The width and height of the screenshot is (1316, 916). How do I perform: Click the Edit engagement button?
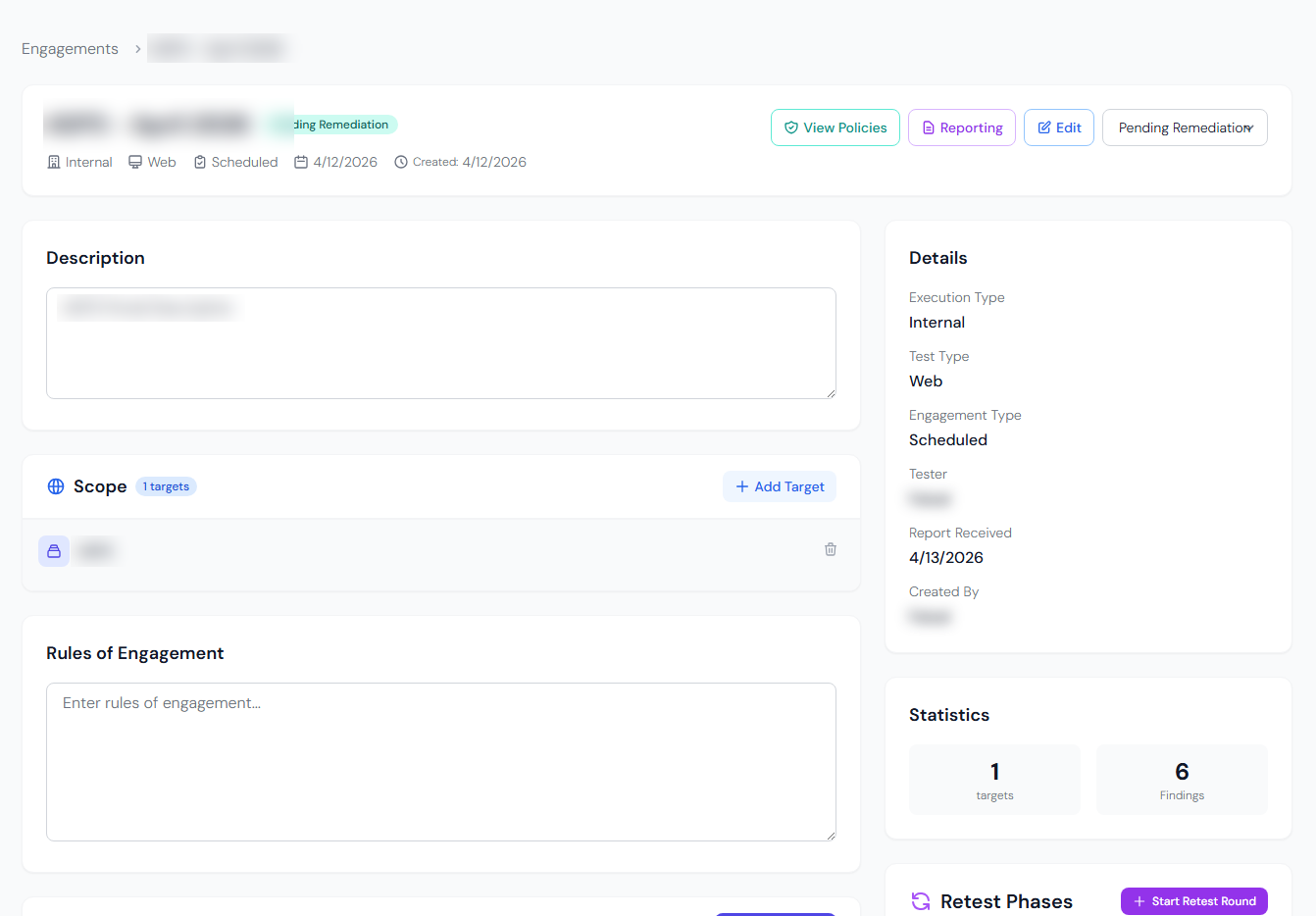click(1058, 127)
